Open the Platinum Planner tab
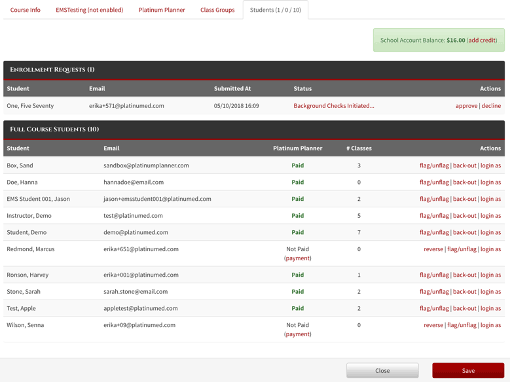Viewport: 510px width, 382px height. pyautogui.click(x=162, y=10)
